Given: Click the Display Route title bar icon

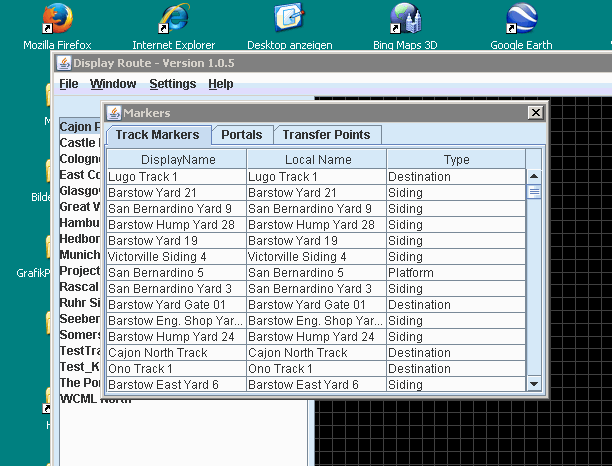Looking at the screenshot, I should coord(64,63).
